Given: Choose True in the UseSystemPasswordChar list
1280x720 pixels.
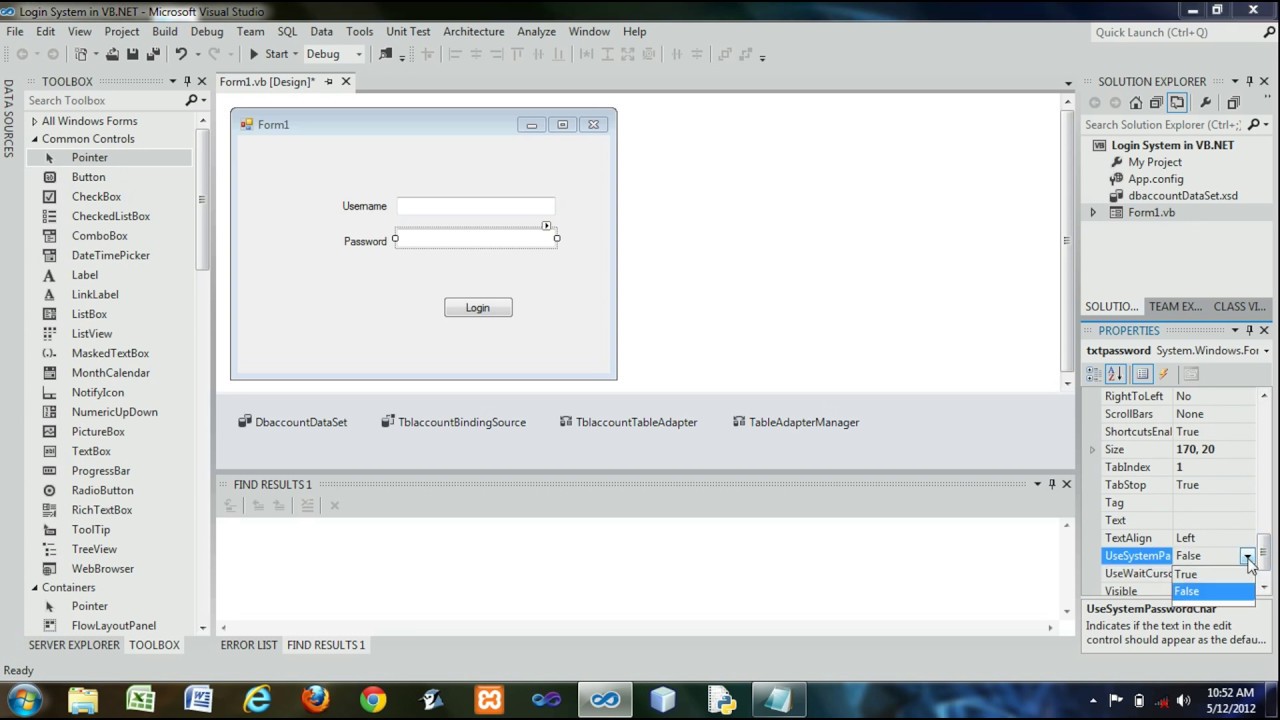Looking at the screenshot, I should (x=1214, y=574).
